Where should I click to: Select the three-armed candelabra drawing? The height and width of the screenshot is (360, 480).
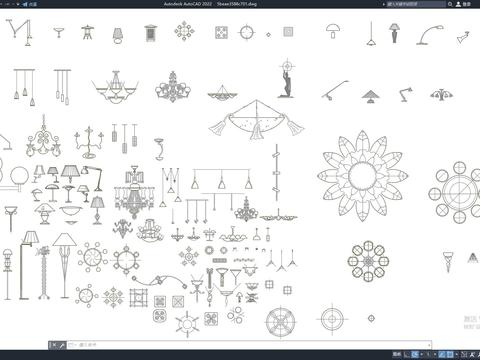click(x=89, y=143)
